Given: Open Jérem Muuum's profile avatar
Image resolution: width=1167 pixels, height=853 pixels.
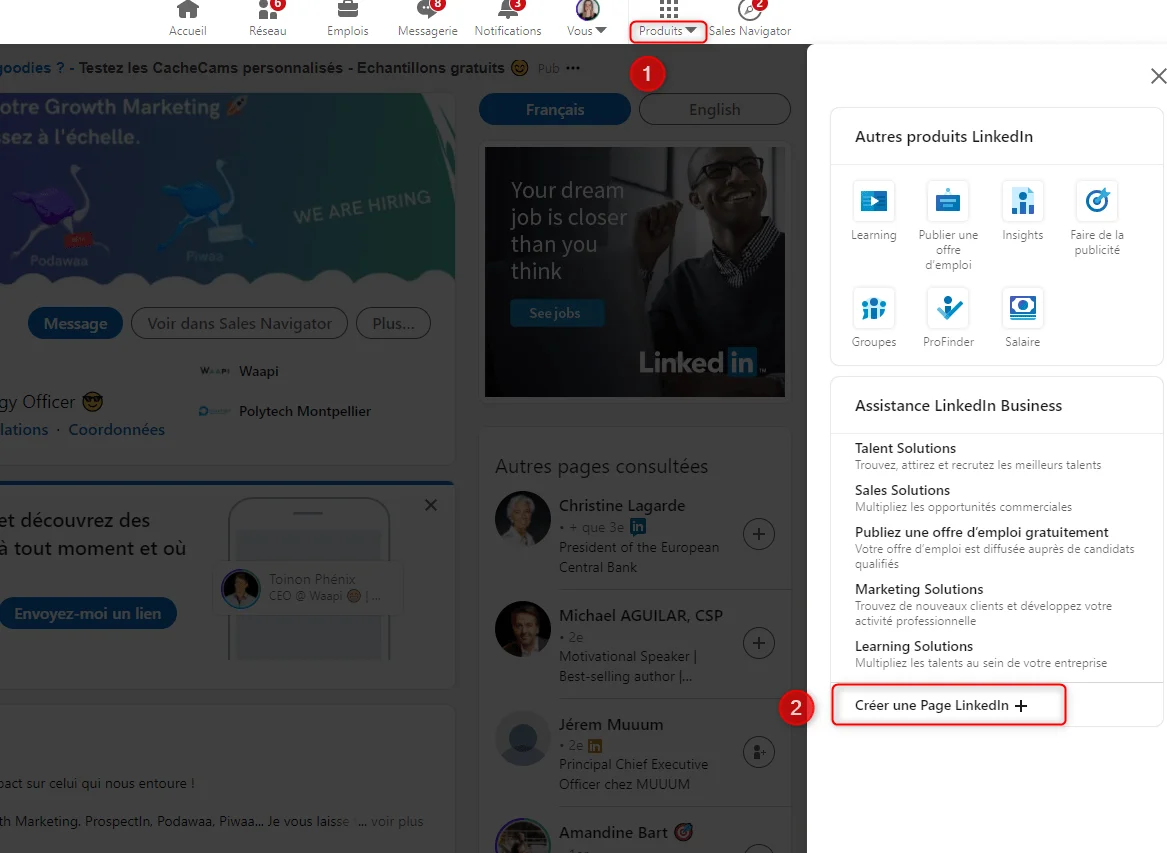Looking at the screenshot, I should click(x=522, y=738).
